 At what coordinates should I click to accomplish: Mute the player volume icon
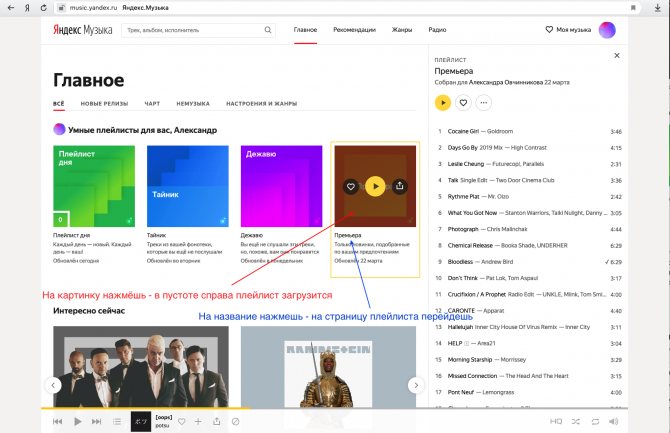tap(614, 421)
